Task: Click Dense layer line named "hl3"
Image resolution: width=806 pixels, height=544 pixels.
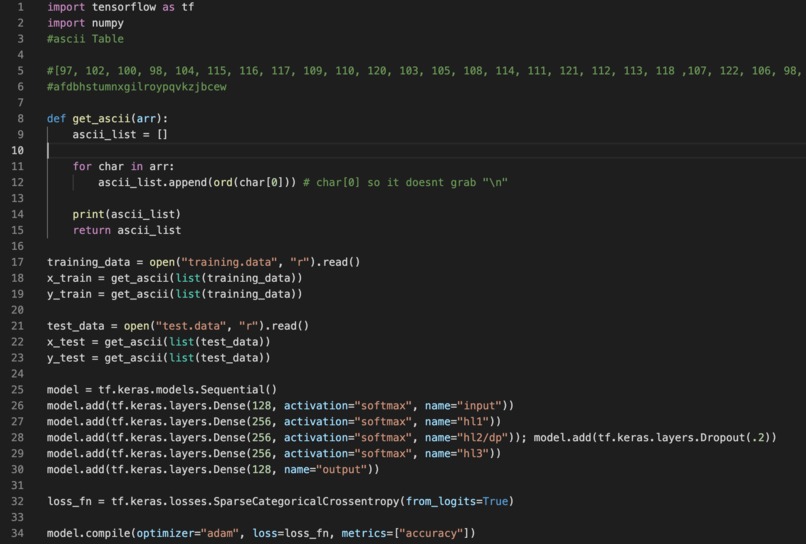Action: [x=274, y=454]
